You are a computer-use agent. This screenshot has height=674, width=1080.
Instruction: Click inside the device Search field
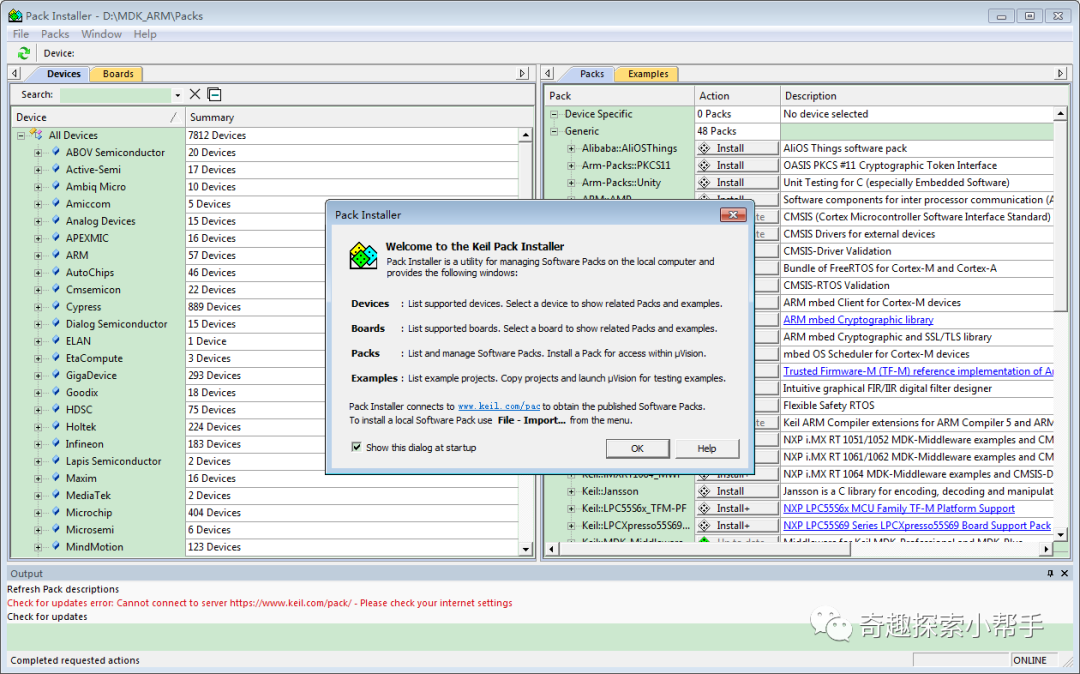pos(115,95)
